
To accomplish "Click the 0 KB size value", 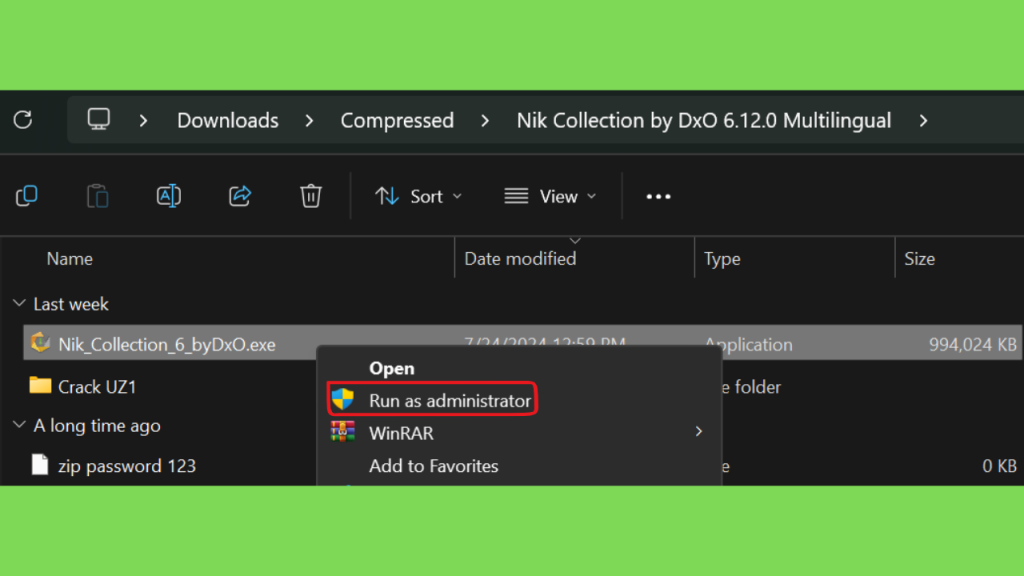I will point(999,466).
